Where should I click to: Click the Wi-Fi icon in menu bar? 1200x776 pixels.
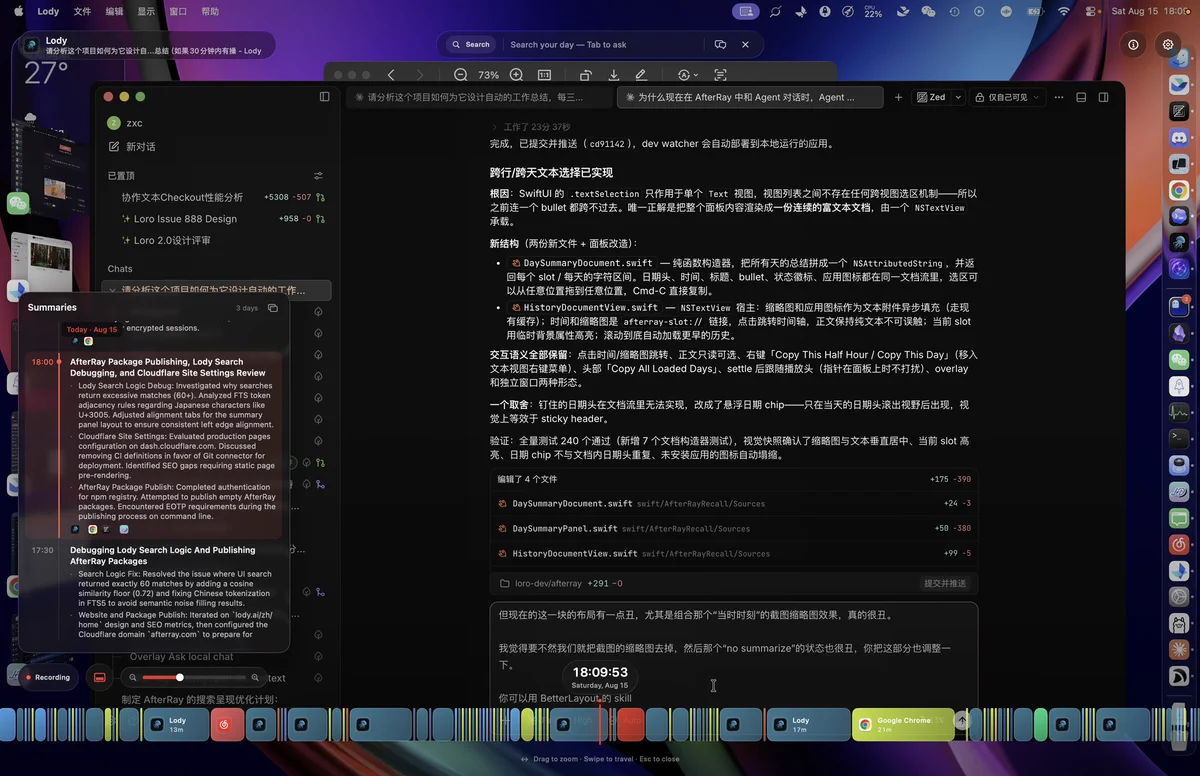[1064, 12]
